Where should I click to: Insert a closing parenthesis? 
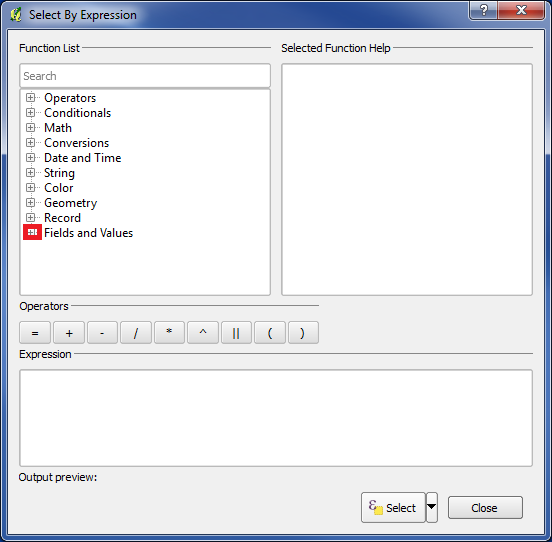(303, 332)
